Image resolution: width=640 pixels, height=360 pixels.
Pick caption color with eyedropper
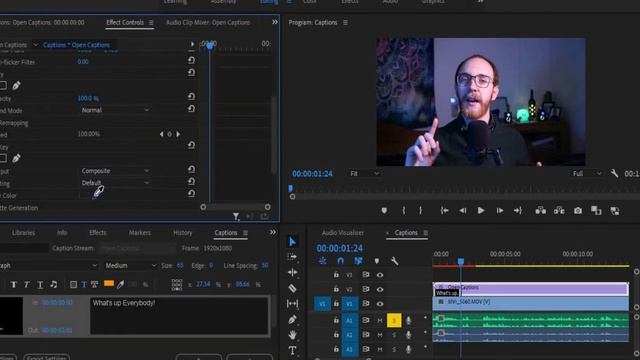[x=120, y=284]
